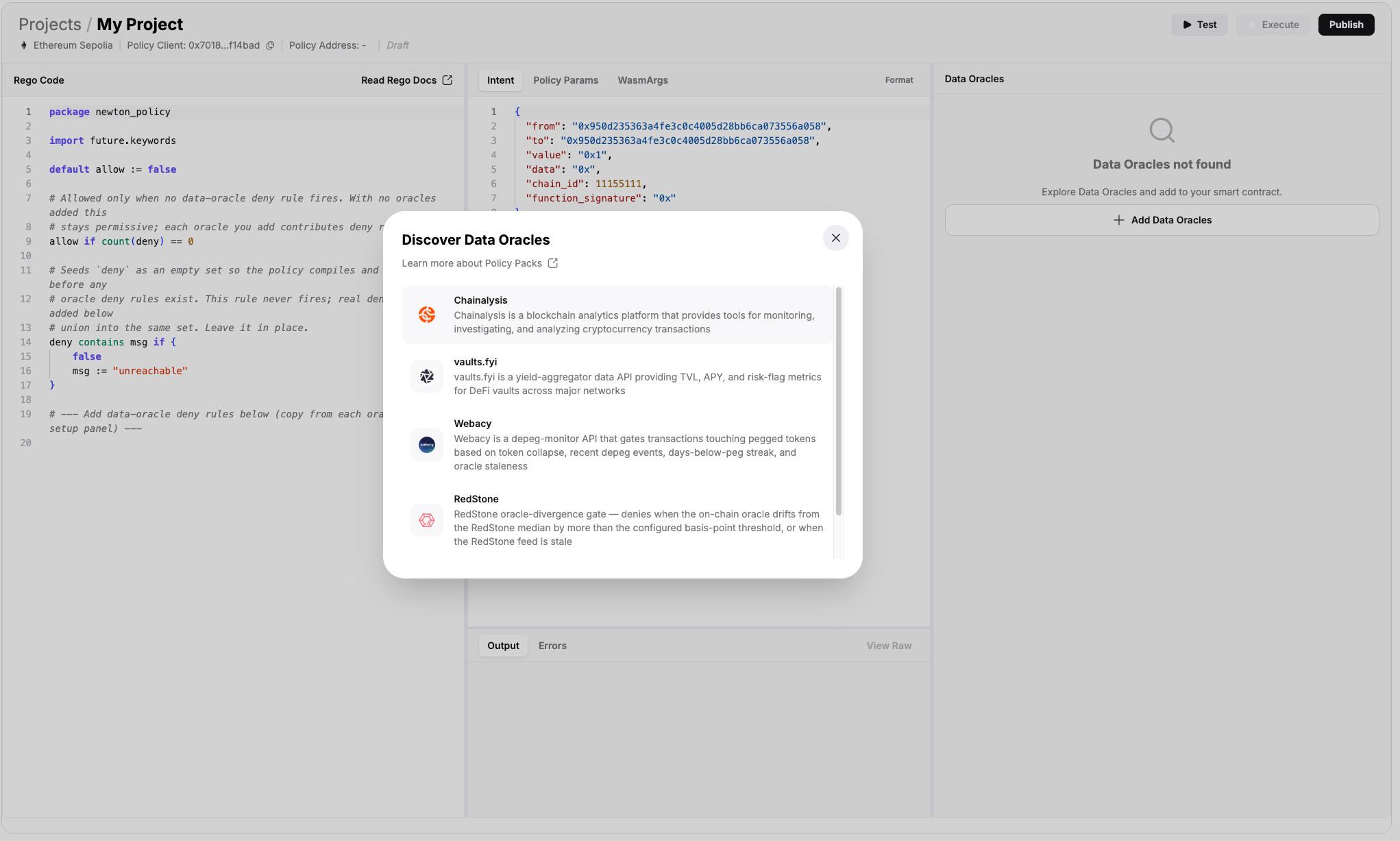Click the Rego Code panel heading

pyautogui.click(x=38, y=80)
